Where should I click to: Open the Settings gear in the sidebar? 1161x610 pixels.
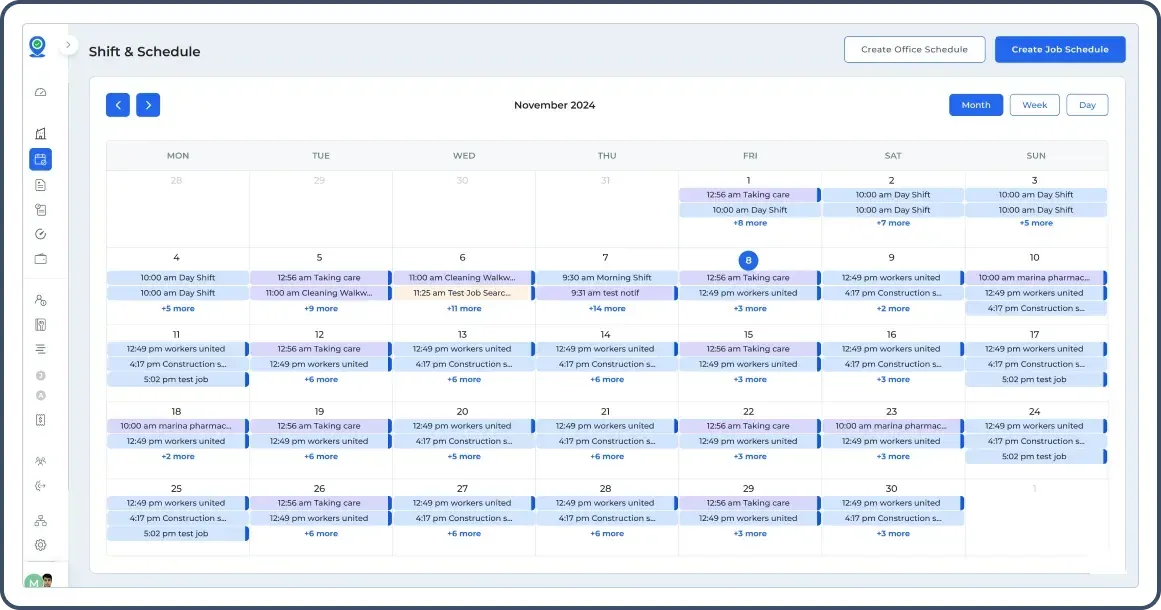pyautogui.click(x=40, y=544)
